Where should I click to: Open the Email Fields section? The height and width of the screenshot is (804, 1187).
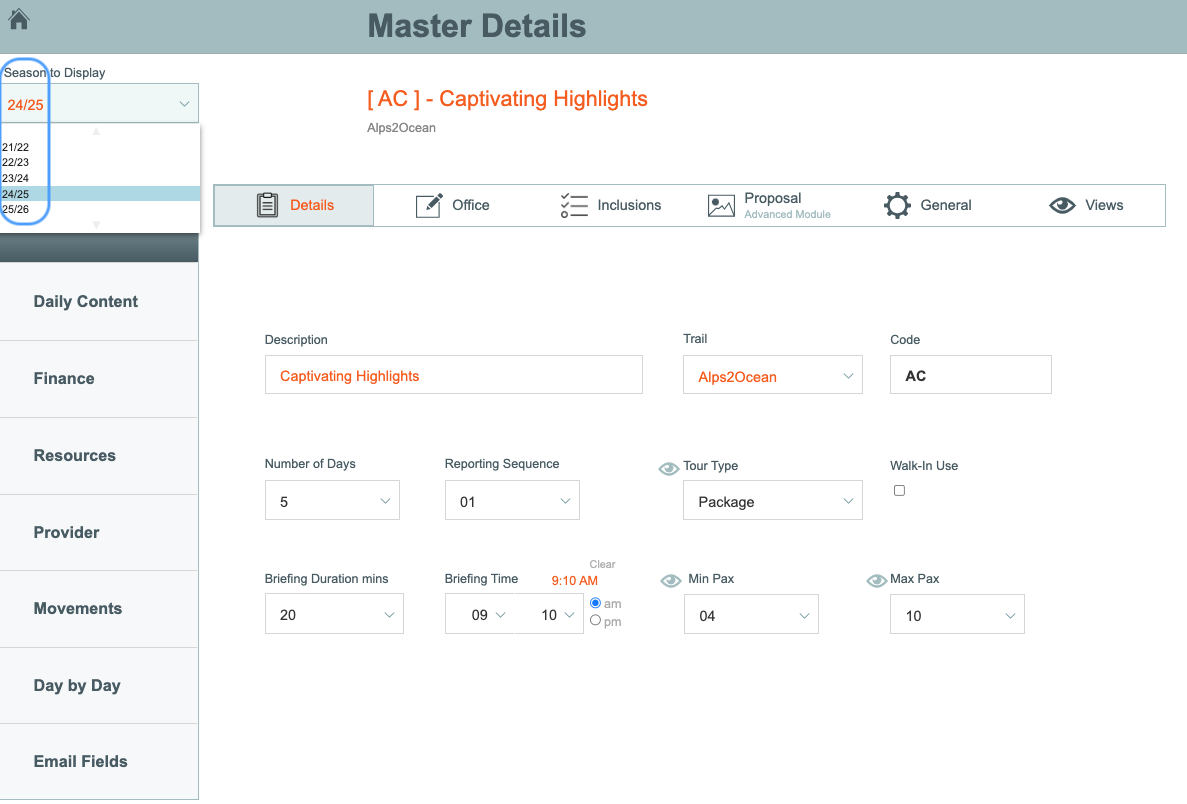[x=99, y=762]
